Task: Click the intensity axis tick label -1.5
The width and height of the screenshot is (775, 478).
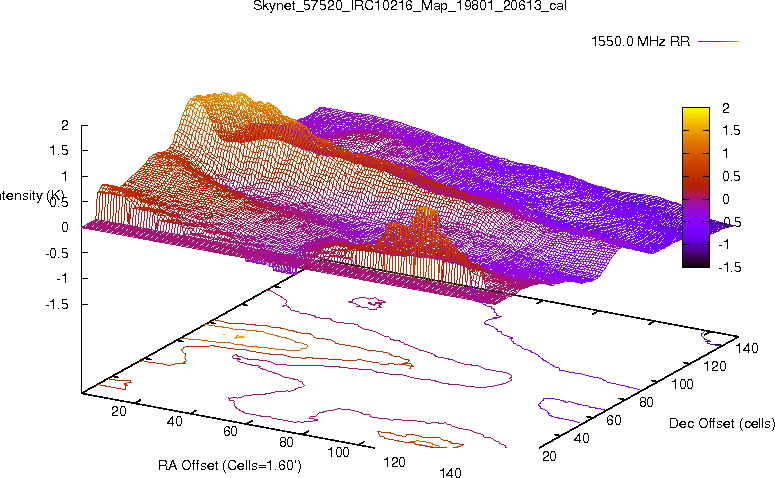Action: click(x=56, y=304)
